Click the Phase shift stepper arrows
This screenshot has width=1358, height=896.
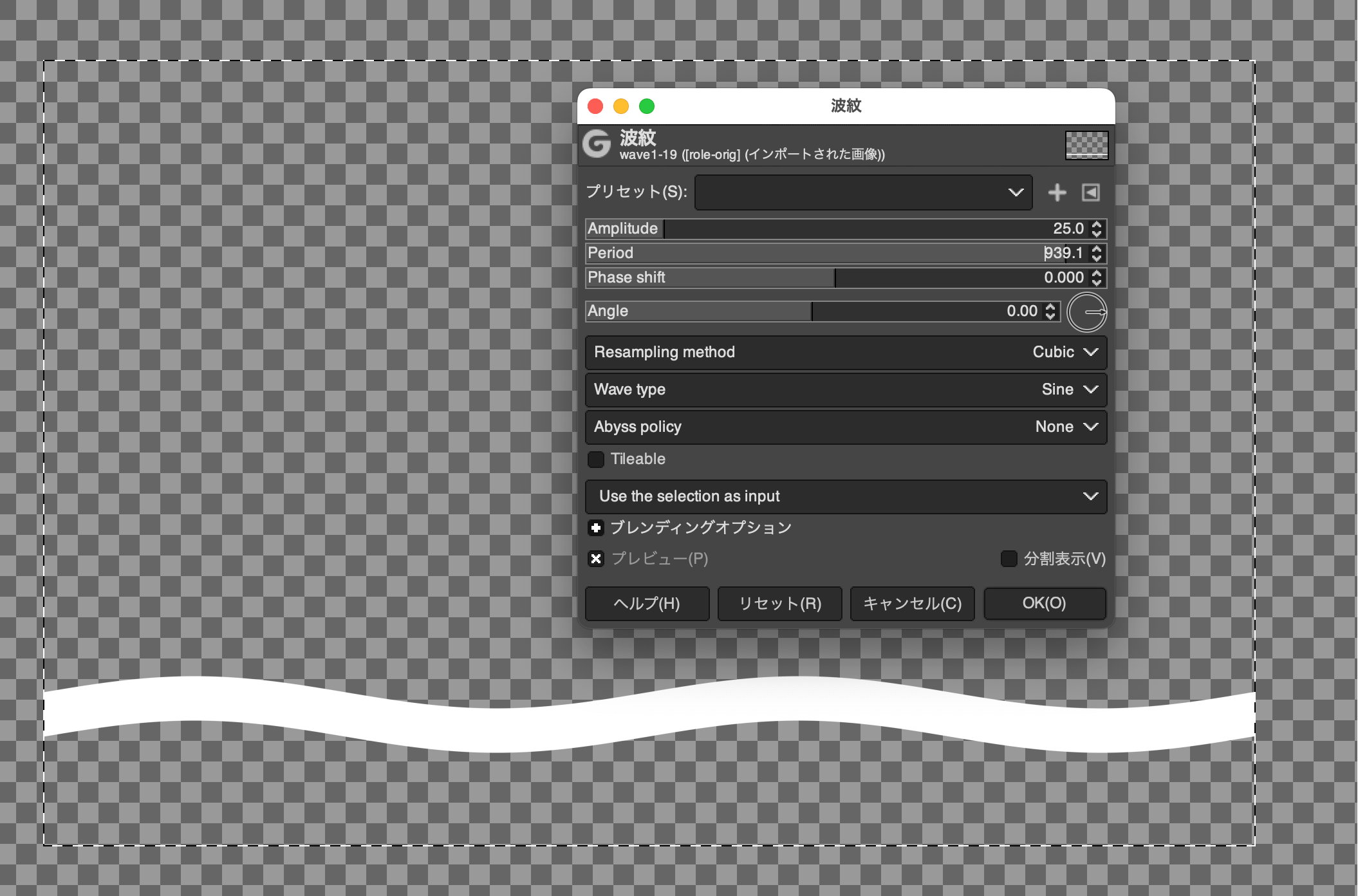coord(1097,277)
